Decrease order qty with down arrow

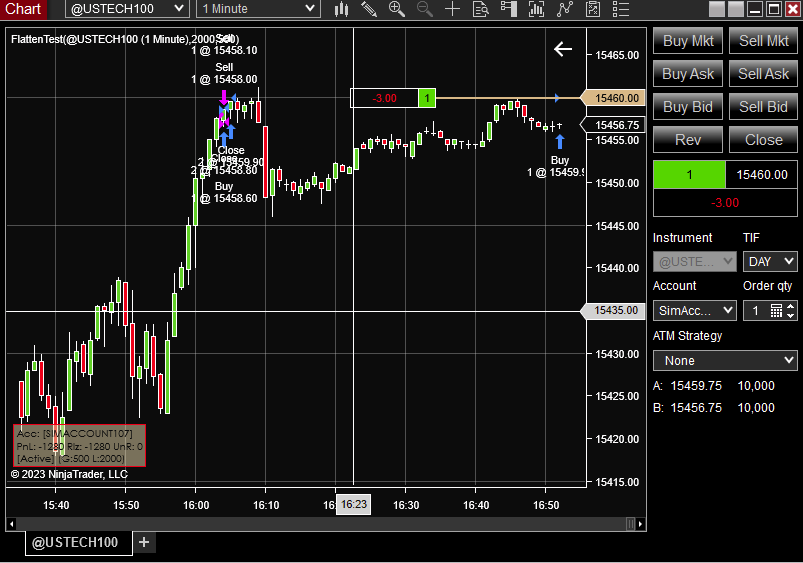tap(791, 315)
